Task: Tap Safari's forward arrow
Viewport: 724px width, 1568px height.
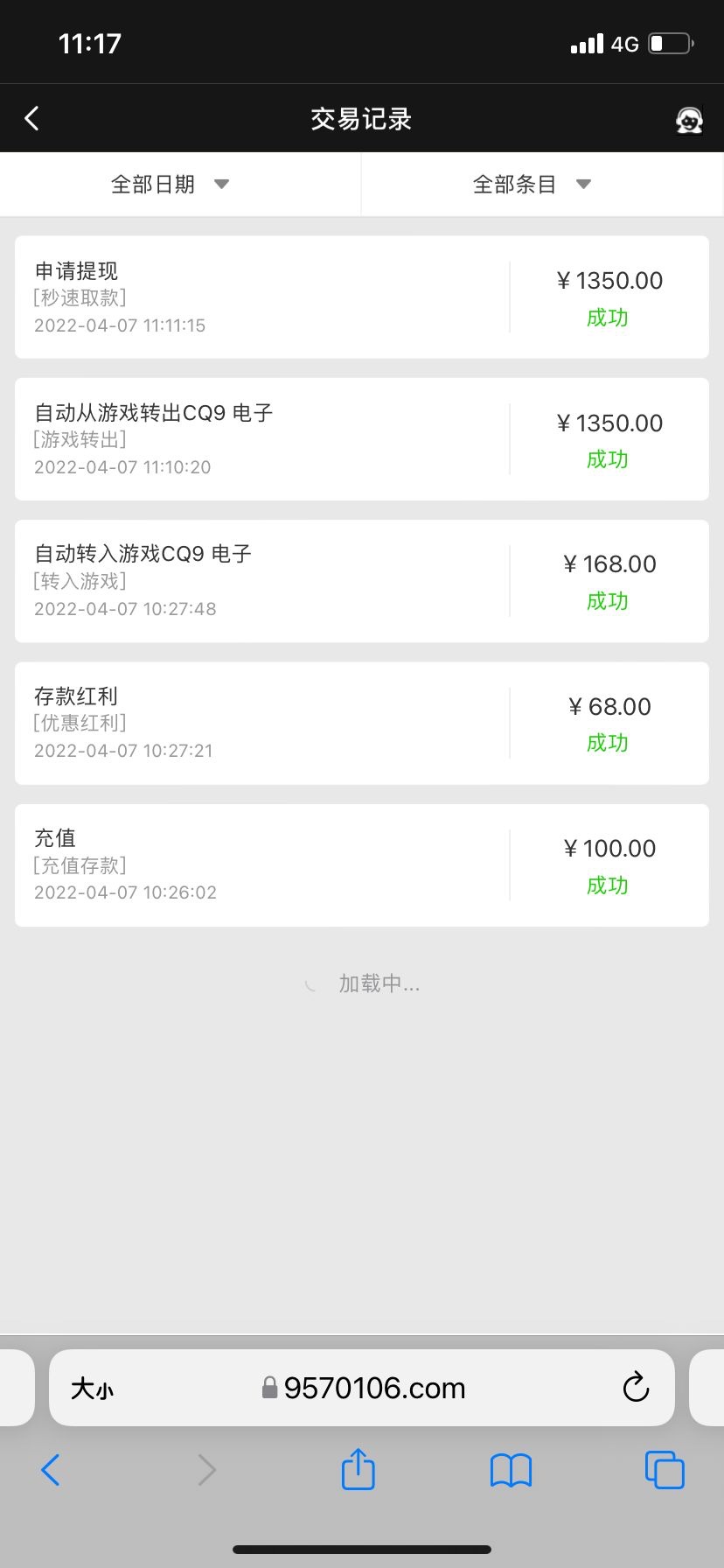Action: click(x=206, y=1470)
